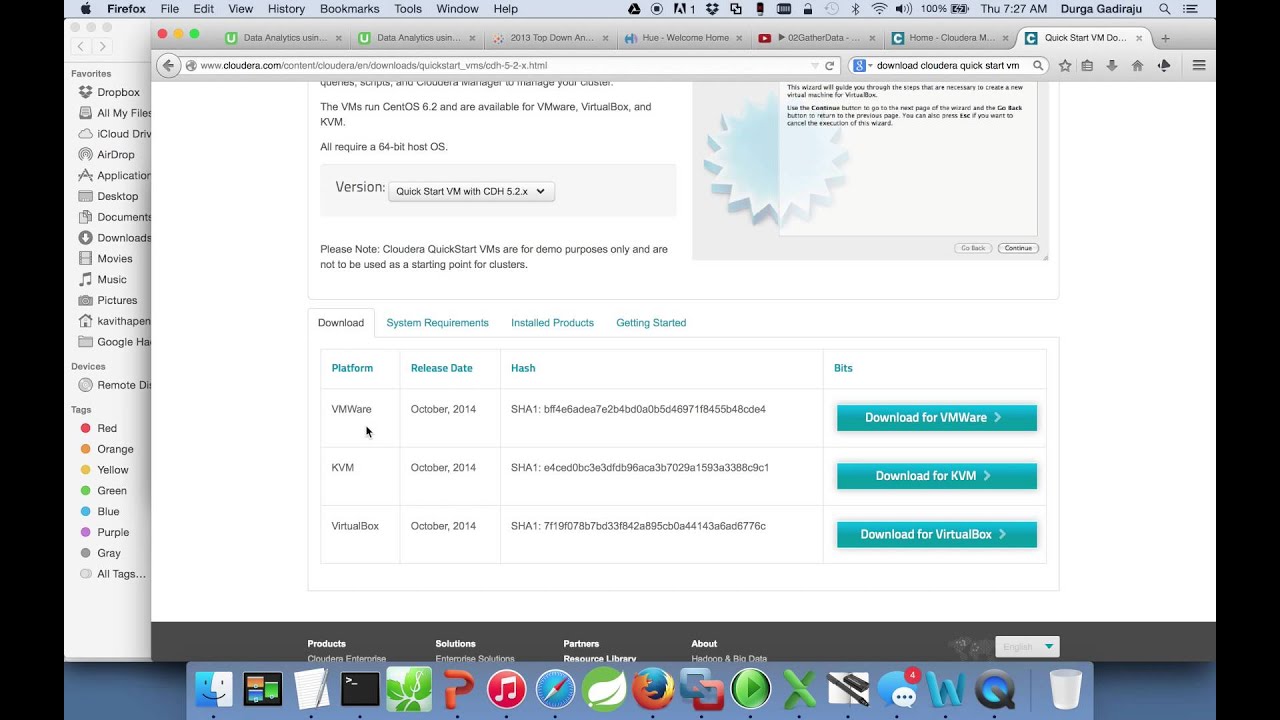Viewport: 1280px width, 720px height.
Task: Open Excel X icon in the dock
Action: (799, 689)
